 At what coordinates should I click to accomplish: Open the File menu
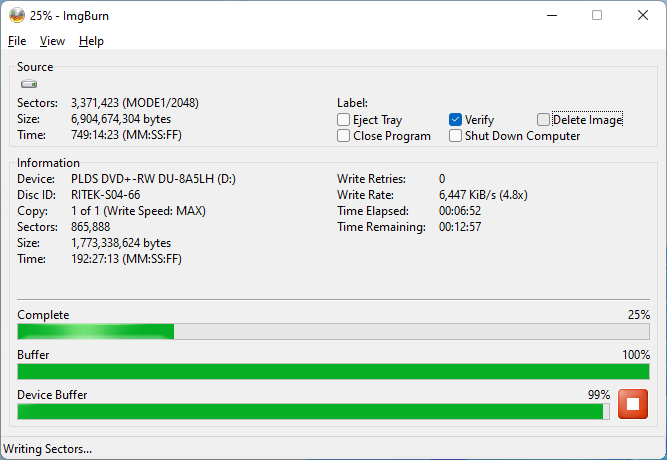point(17,41)
